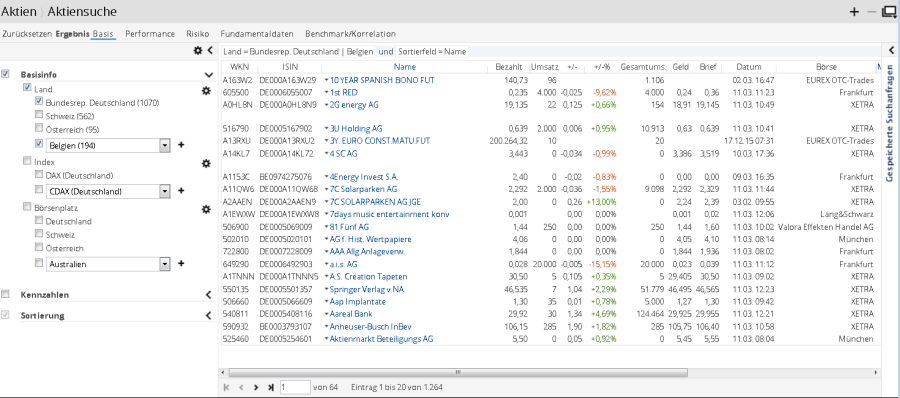Open the Aap Implantate link
Screen dimensions: 900x398
click(358, 302)
